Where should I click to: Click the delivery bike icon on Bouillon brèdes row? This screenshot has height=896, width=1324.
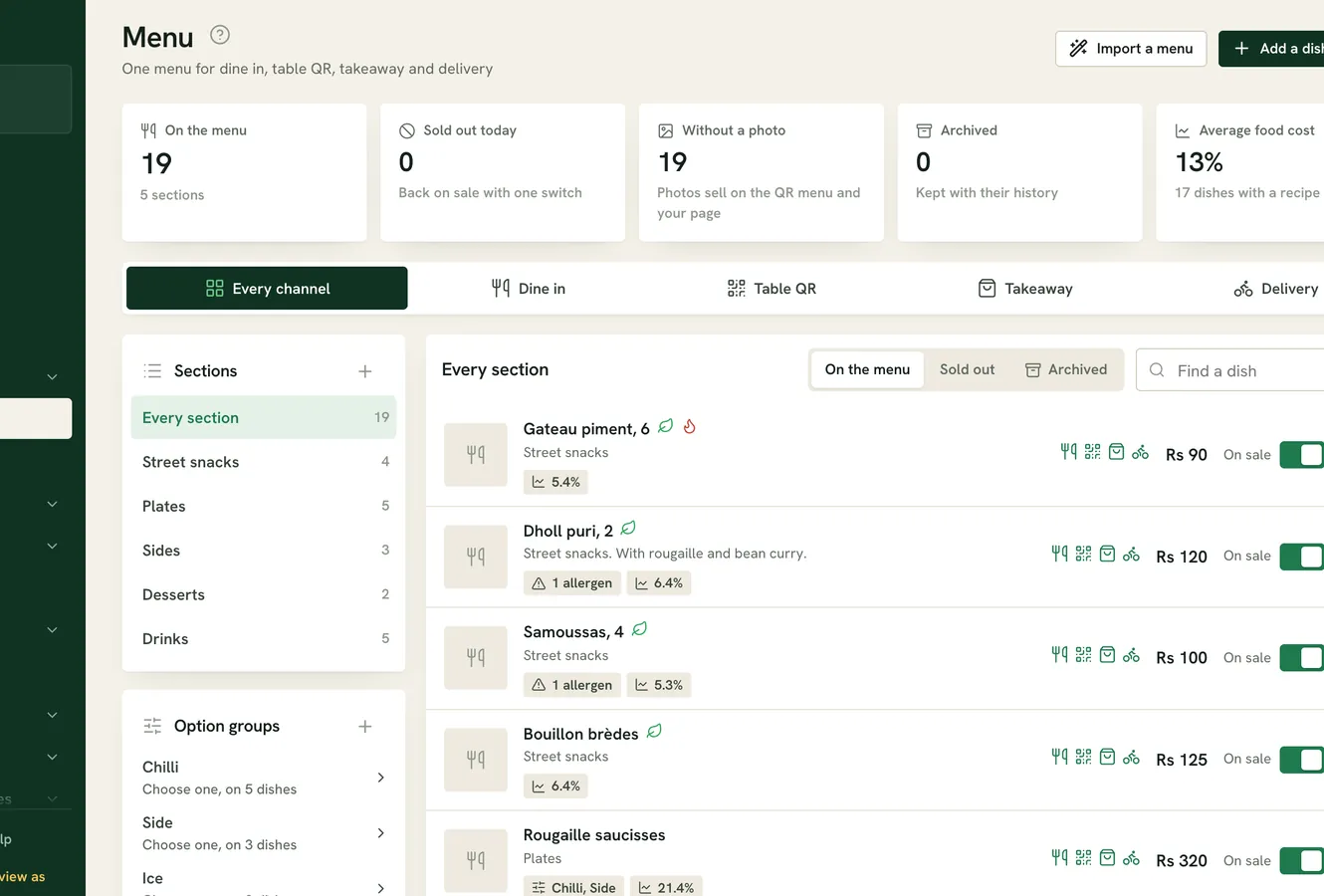tap(1131, 758)
